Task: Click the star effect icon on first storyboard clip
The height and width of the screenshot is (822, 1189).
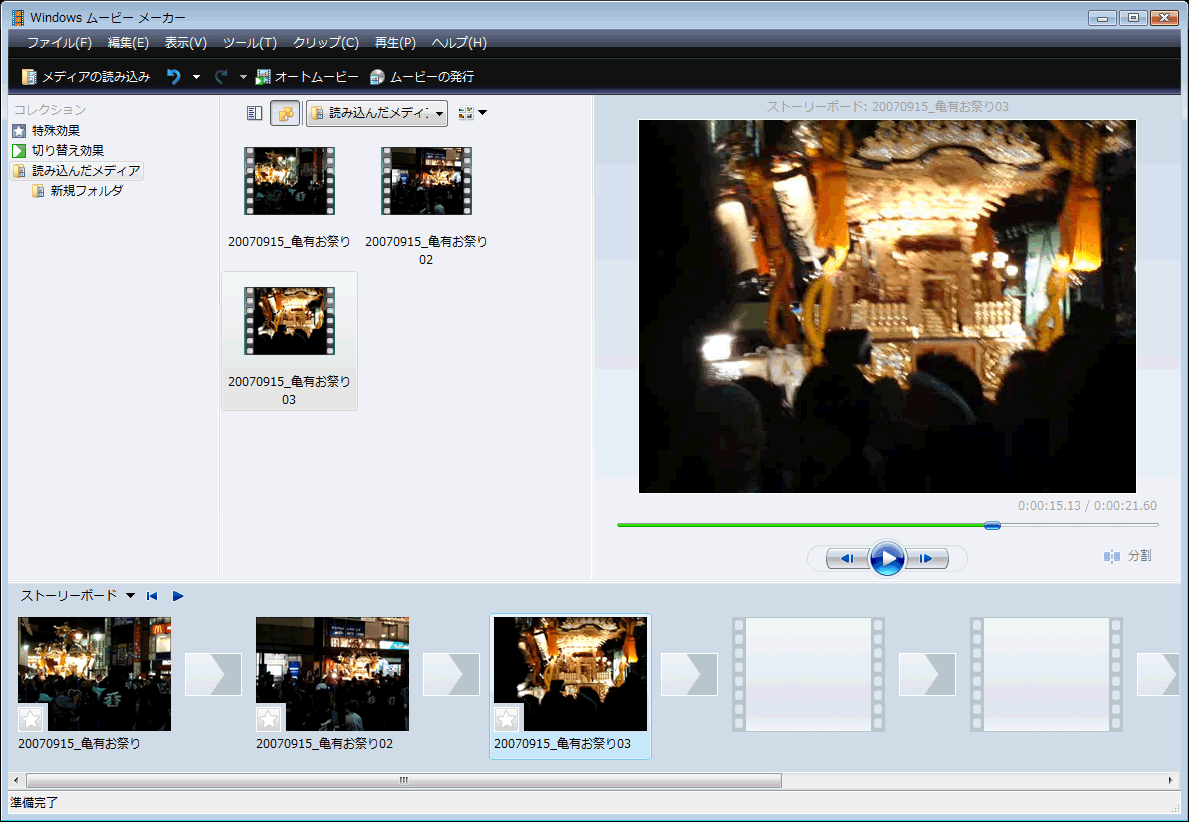Action: [x=31, y=718]
